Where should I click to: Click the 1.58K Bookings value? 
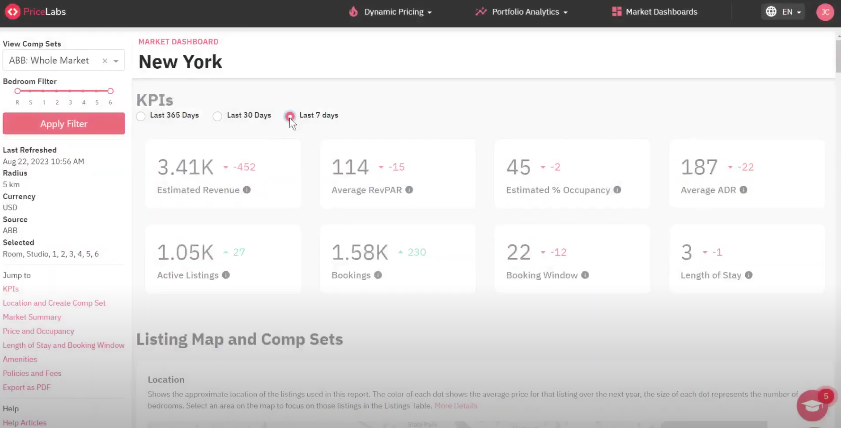point(360,252)
